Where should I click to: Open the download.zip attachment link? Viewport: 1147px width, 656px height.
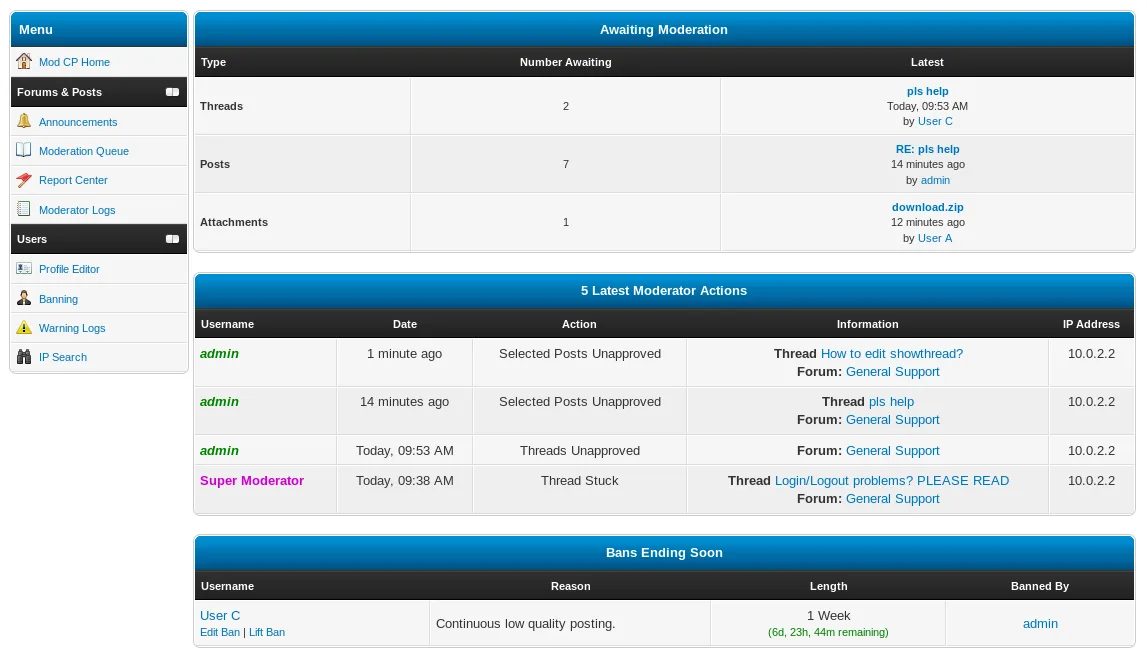pyautogui.click(x=928, y=207)
